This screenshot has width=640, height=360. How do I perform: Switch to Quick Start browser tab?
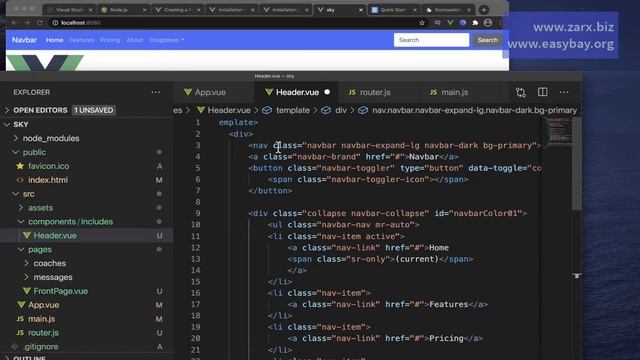click(393, 10)
